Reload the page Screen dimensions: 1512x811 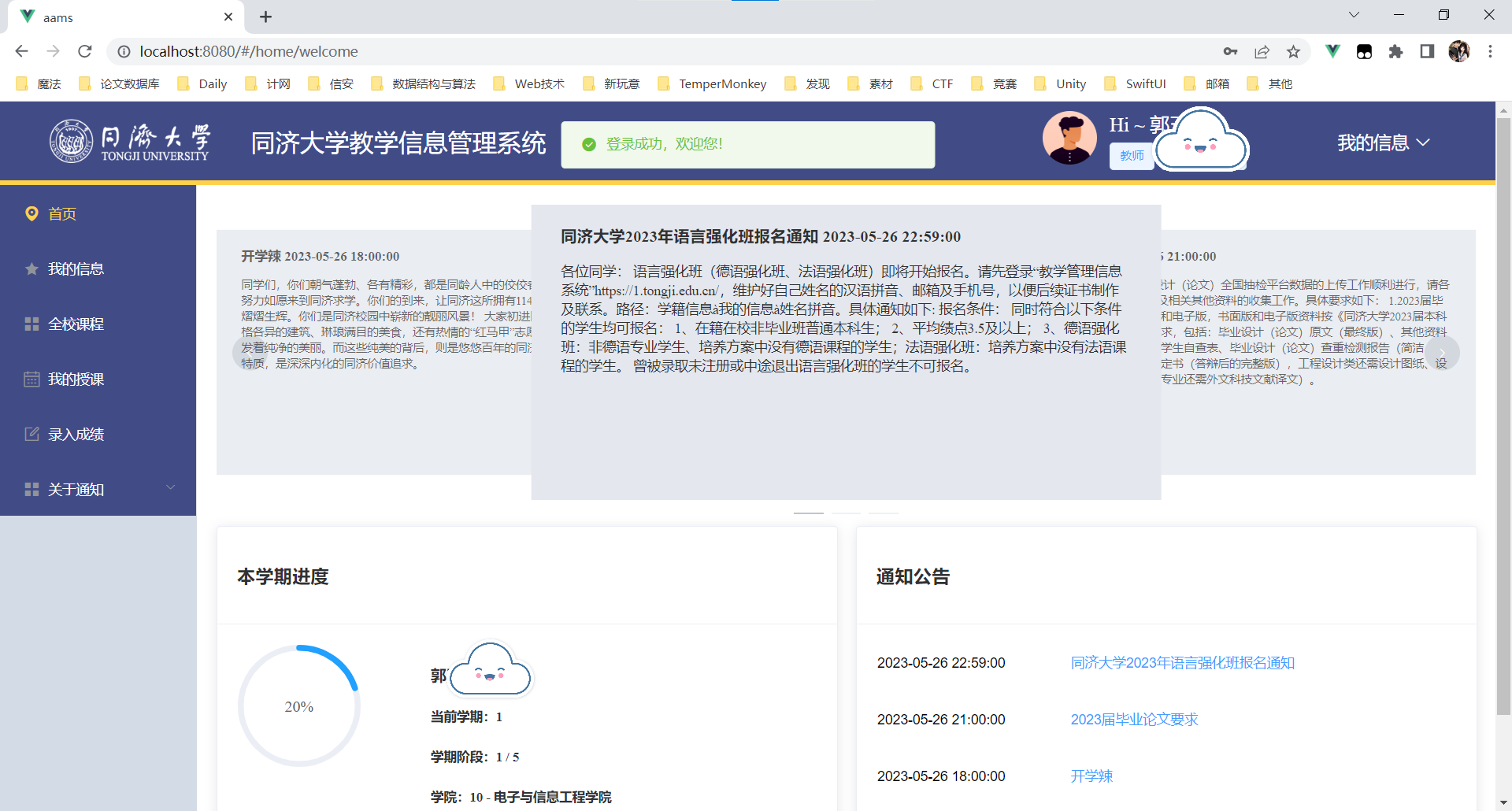(85, 51)
